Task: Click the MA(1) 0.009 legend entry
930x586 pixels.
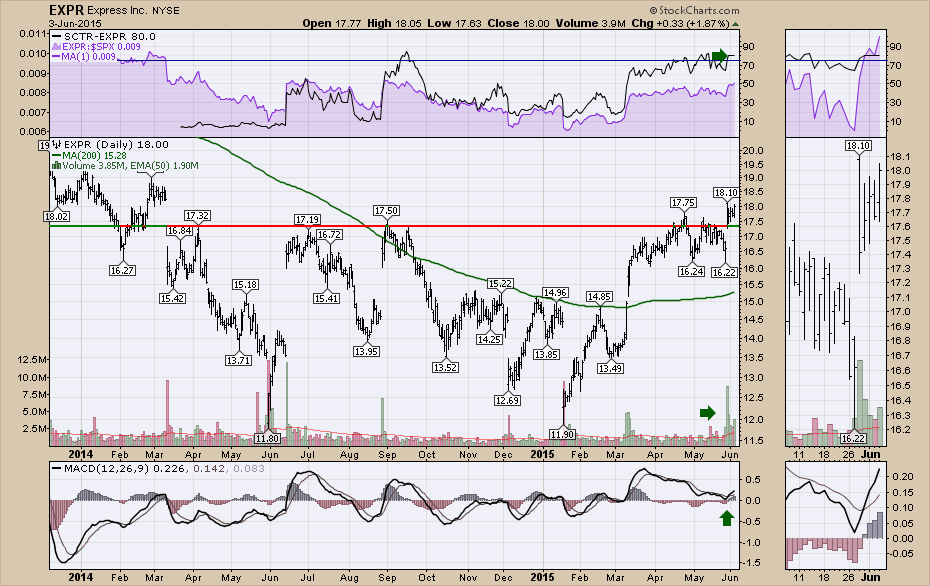Action: coord(89,56)
